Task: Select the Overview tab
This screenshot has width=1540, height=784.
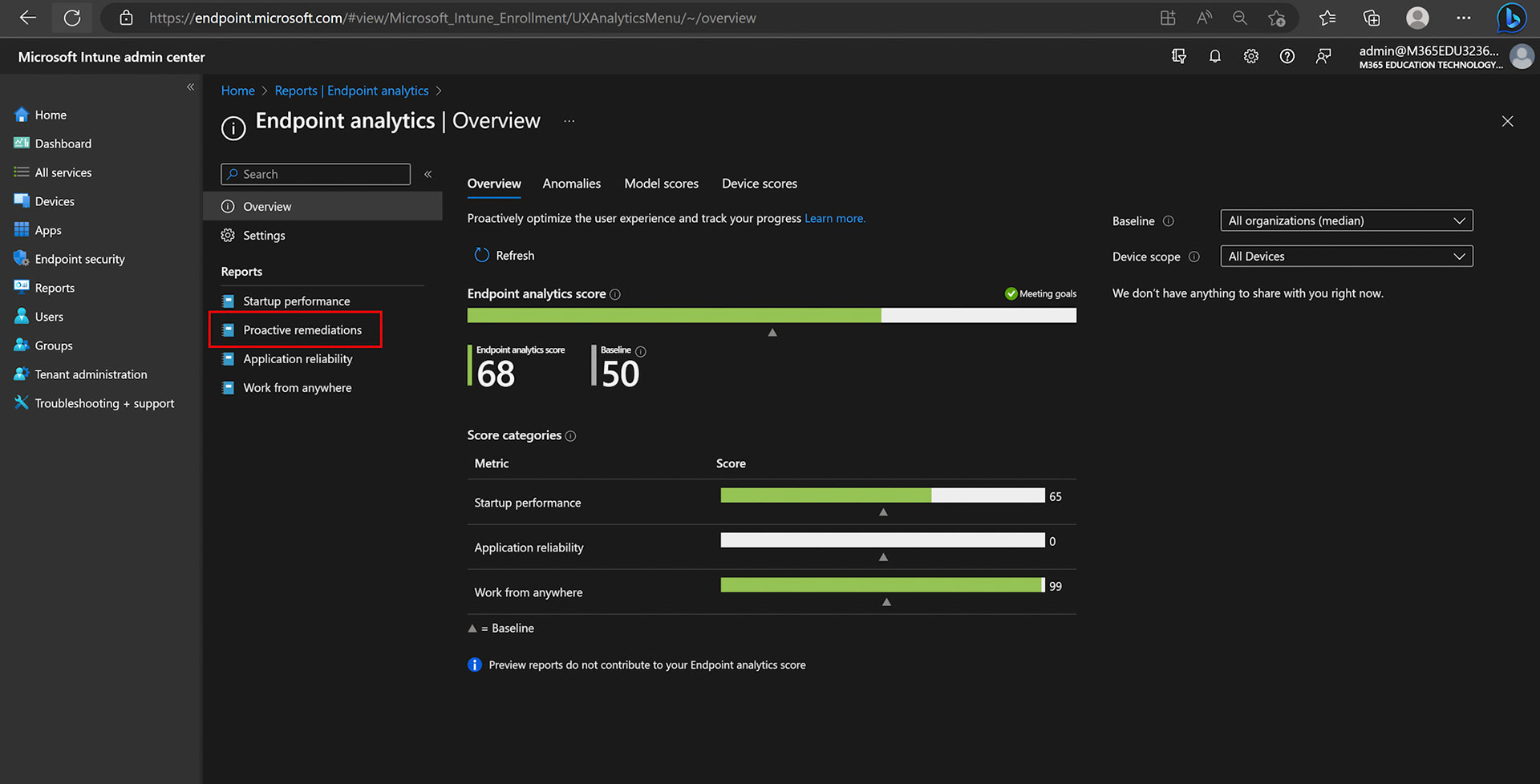Action: click(494, 184)
